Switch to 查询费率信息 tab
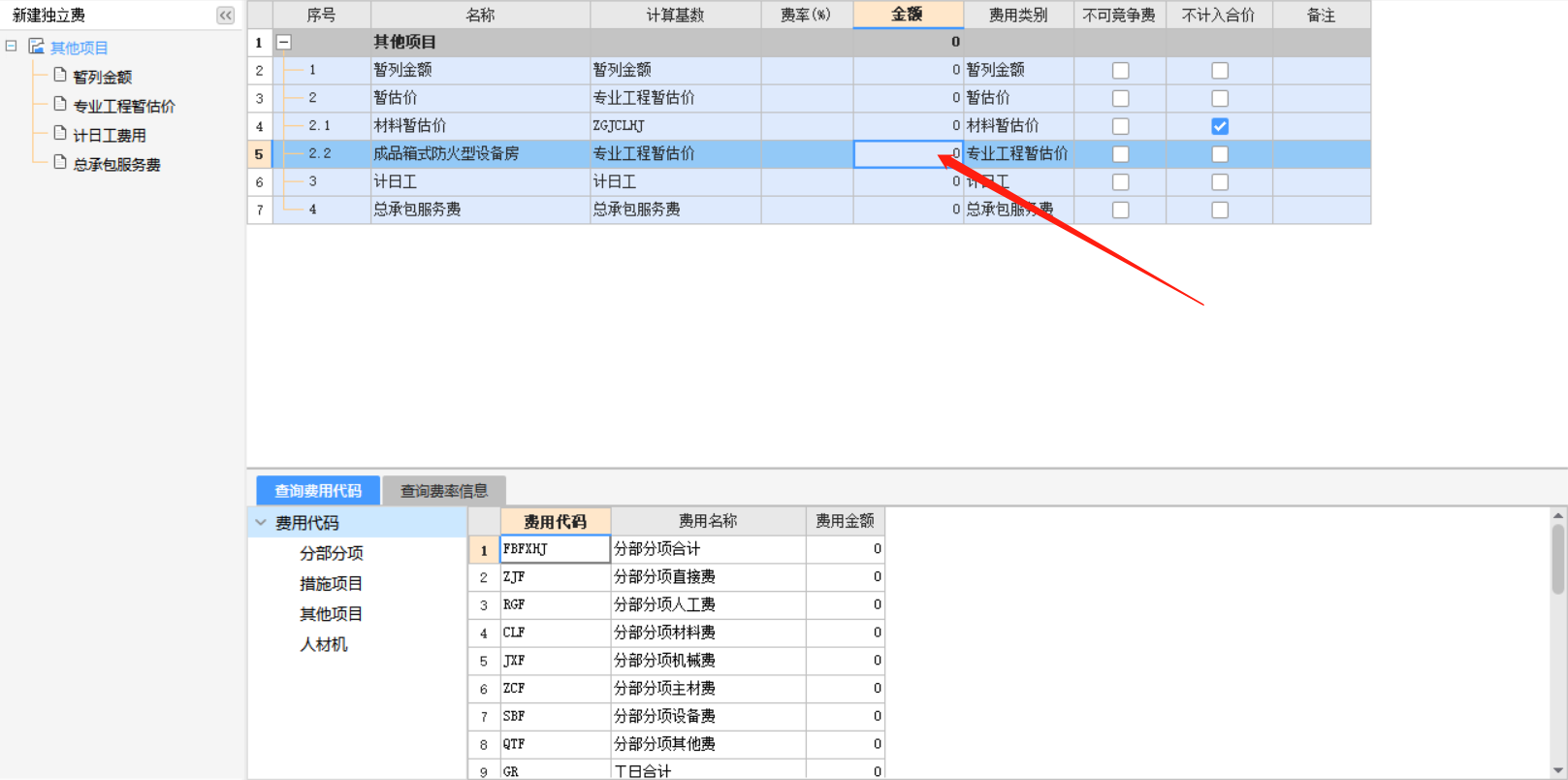The image size is (1568, 780). point(444,491)
